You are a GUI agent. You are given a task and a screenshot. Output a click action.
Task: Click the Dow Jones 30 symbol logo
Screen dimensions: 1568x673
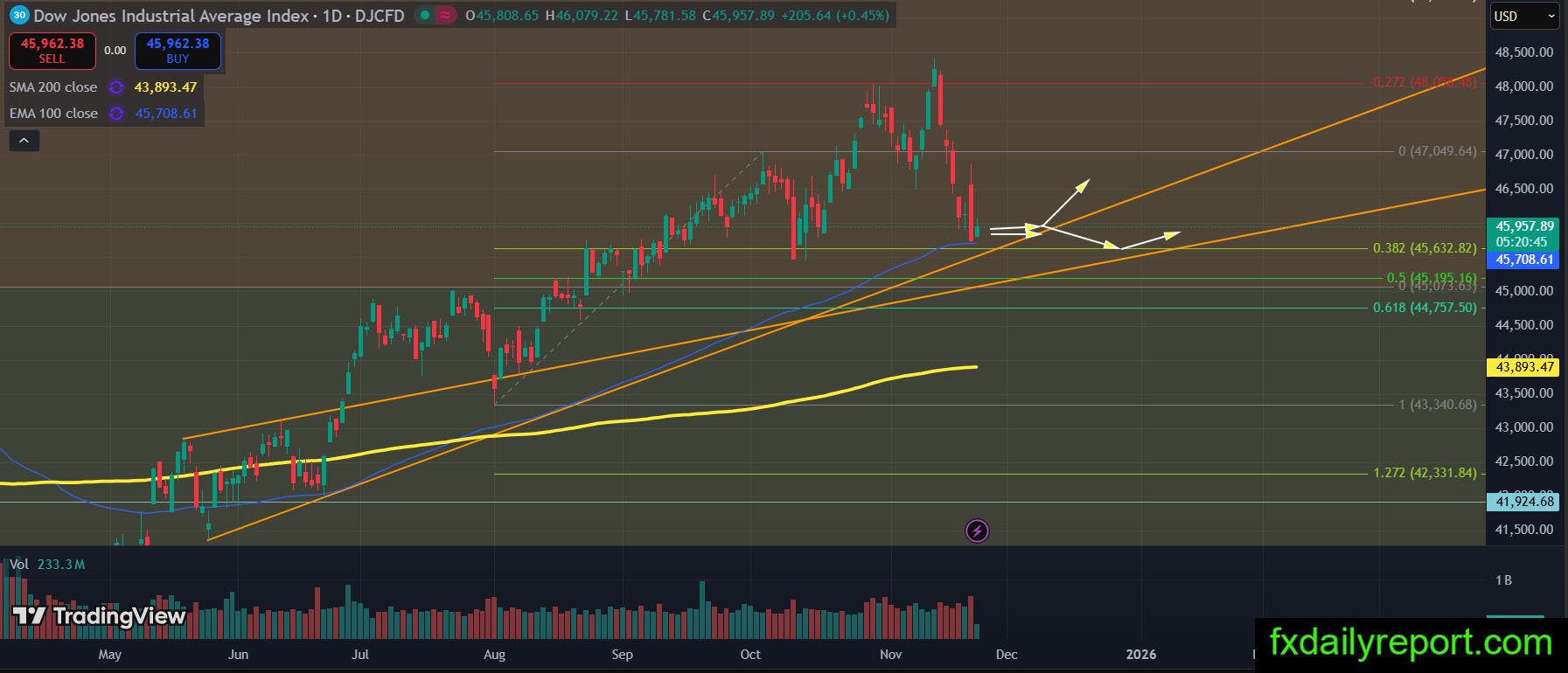19,16
